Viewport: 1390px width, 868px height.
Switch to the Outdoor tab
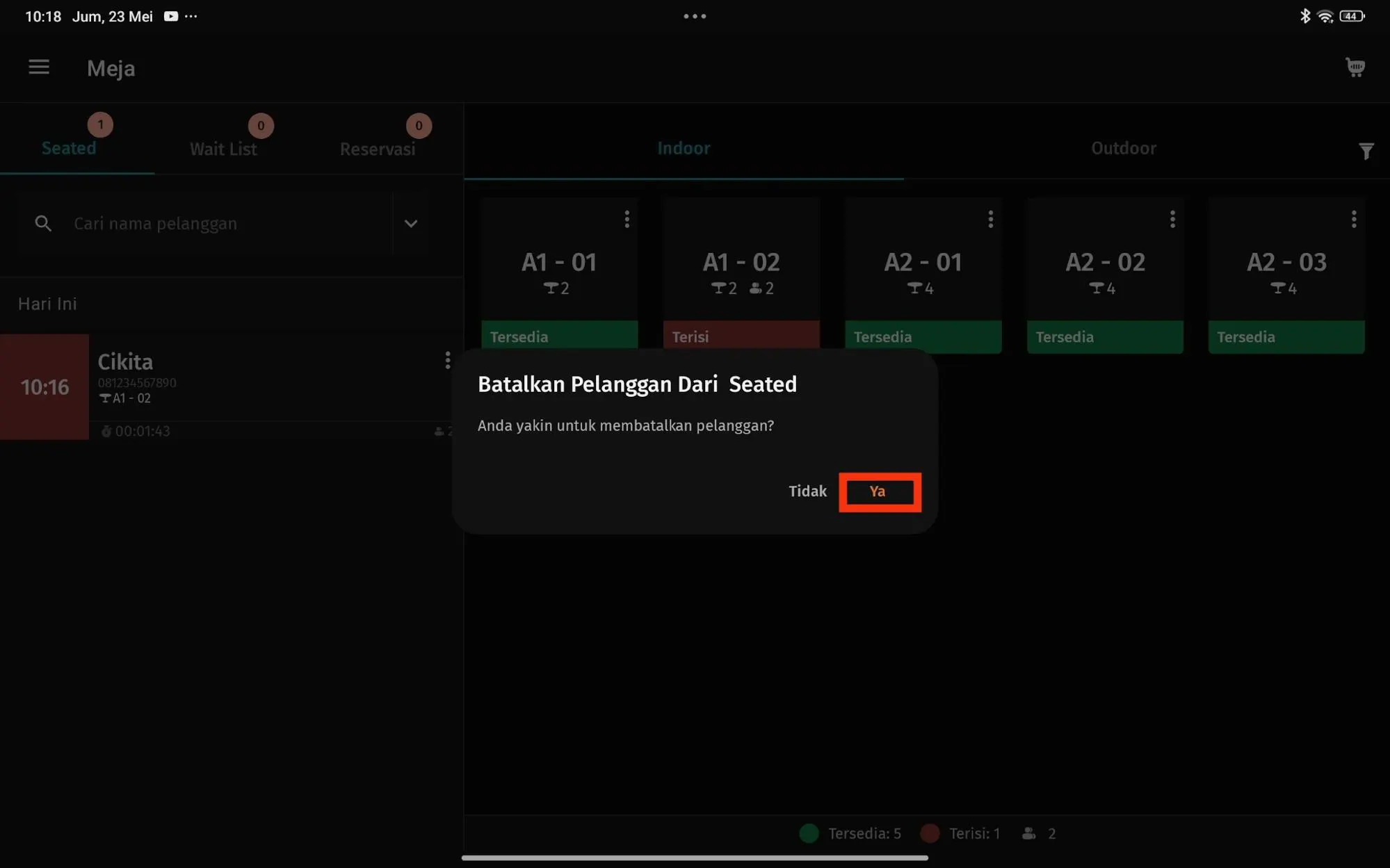1123,148
